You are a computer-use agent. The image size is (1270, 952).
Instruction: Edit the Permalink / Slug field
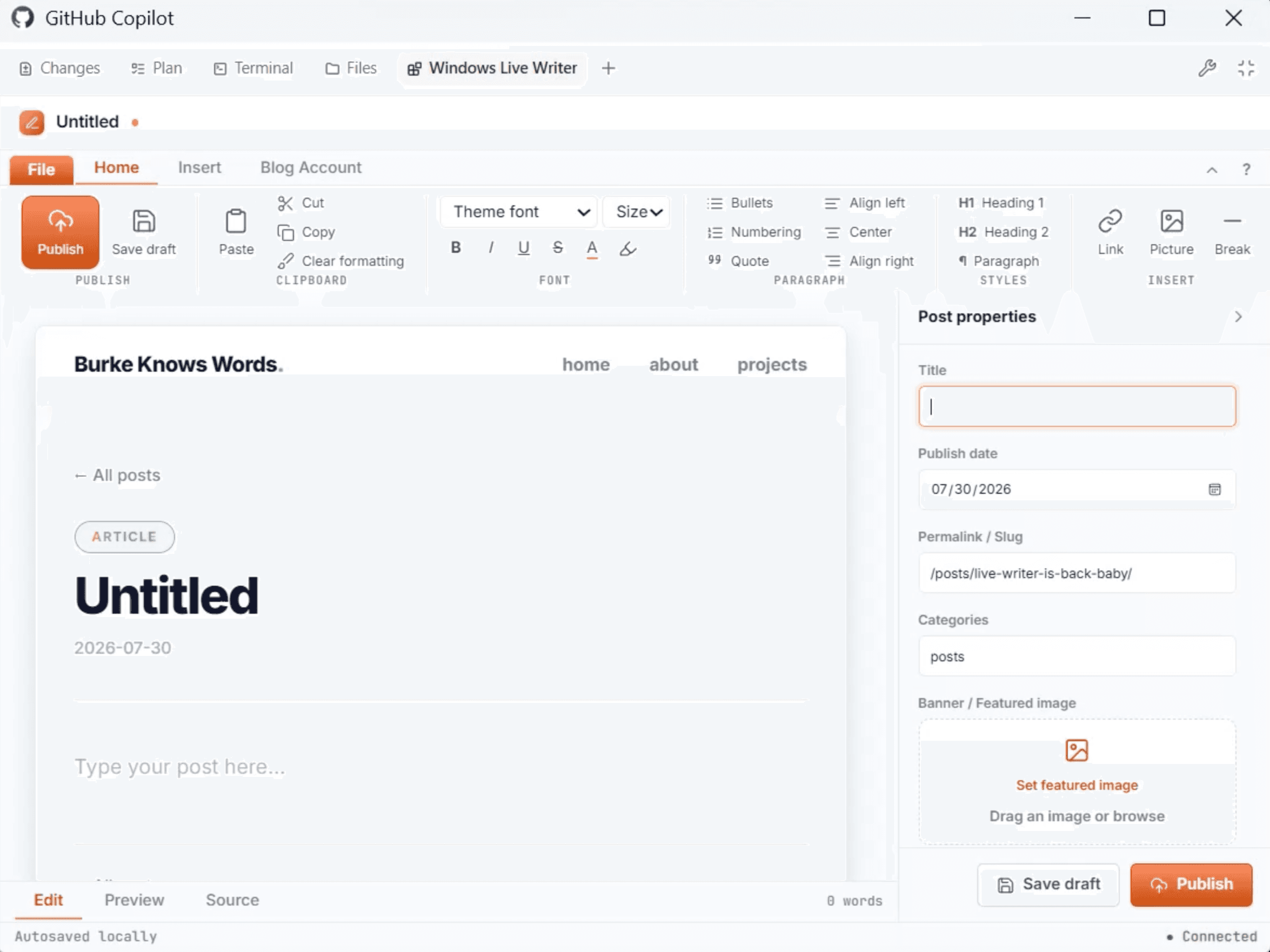tap(1077, 573)
